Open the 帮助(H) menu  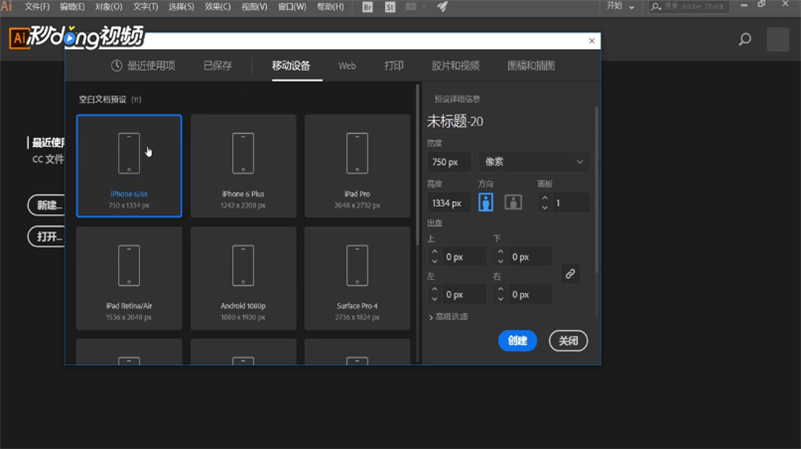click(330, 7)
